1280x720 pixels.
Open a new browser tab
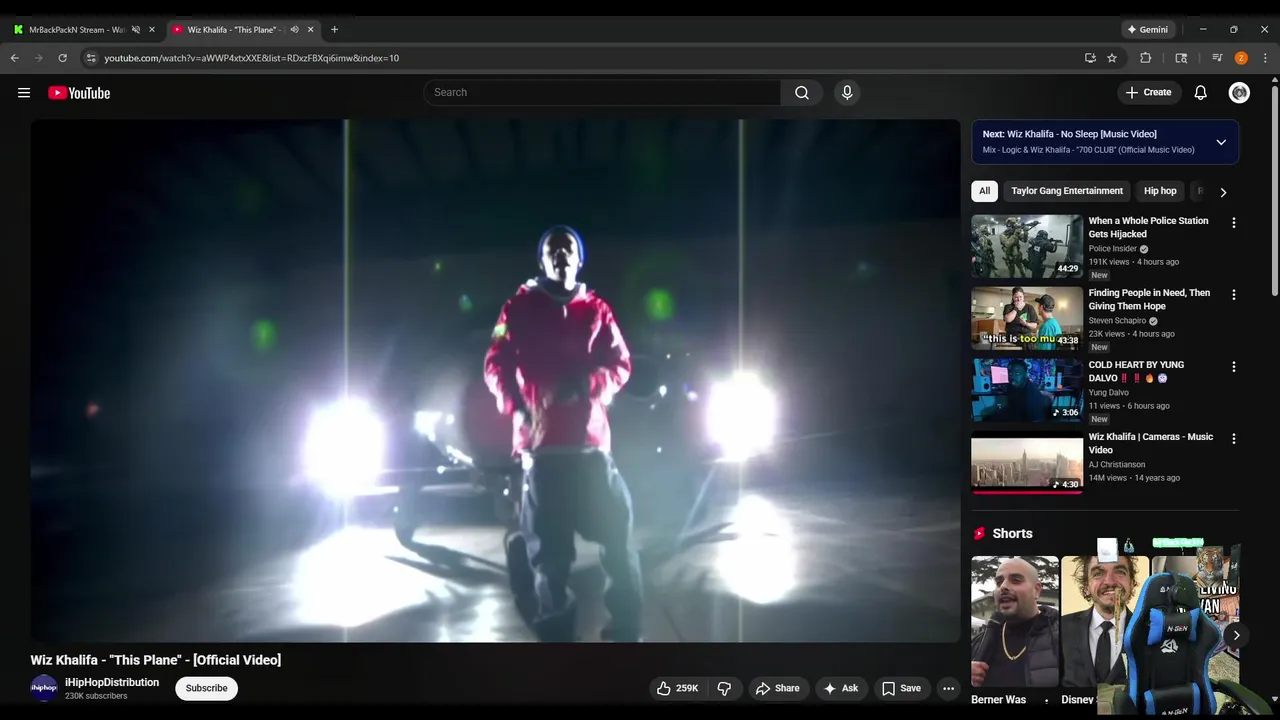[334, 30]
